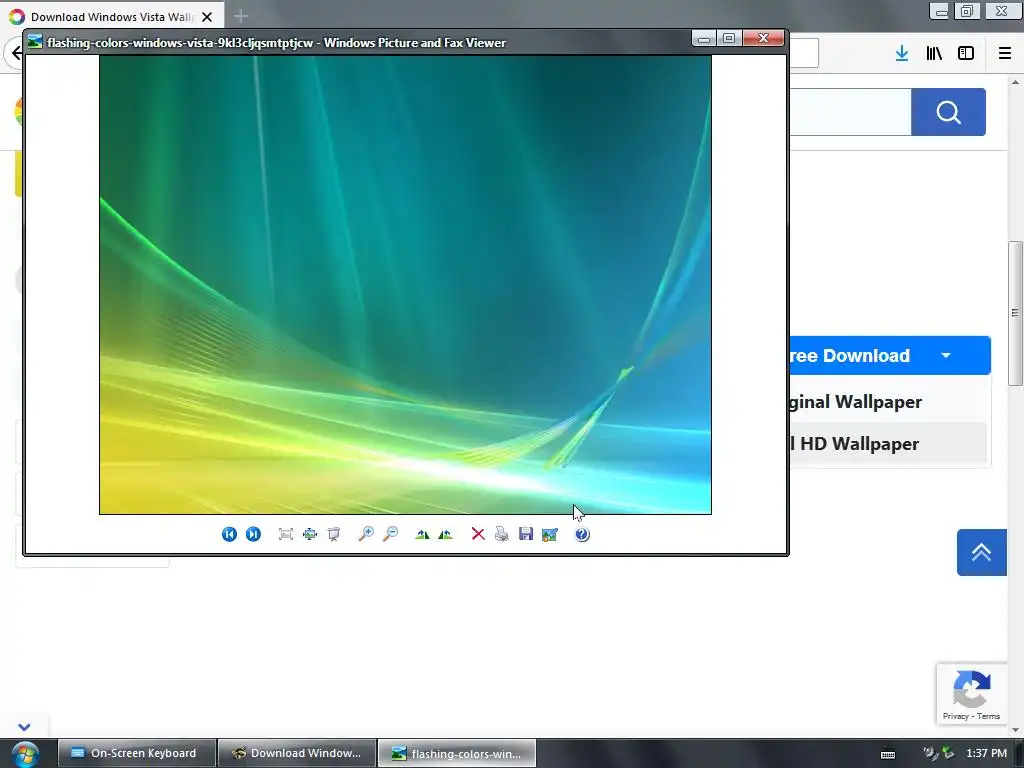The width and height of the screenshot is (1024, 768).
Task: Click the page vertical scrollbar thumb
Action: click(x=1016, y=313)
